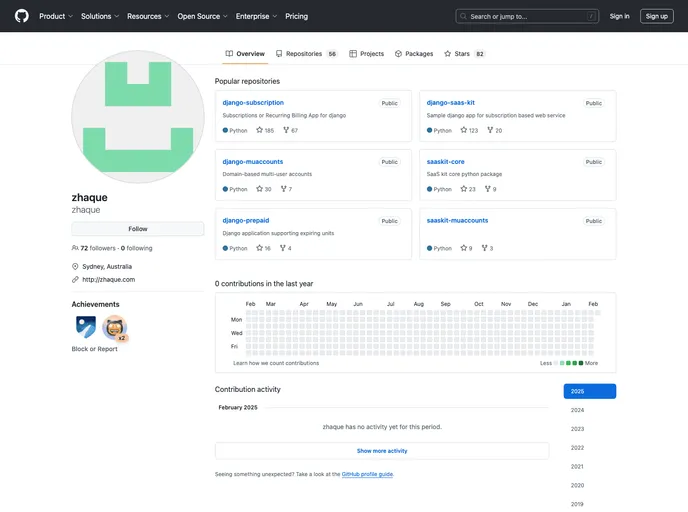
Task: Focus the Search or jump to field
Action: (527, 16)
